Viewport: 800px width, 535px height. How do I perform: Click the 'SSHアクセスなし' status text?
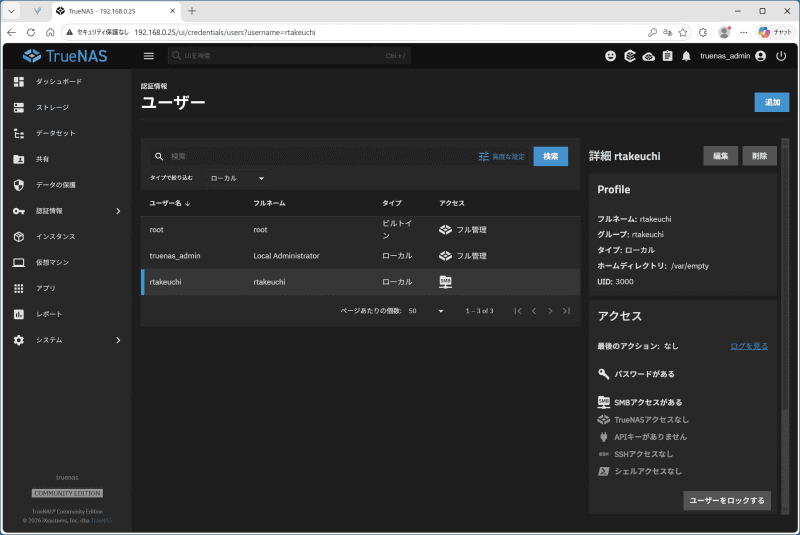pos(643,454)
